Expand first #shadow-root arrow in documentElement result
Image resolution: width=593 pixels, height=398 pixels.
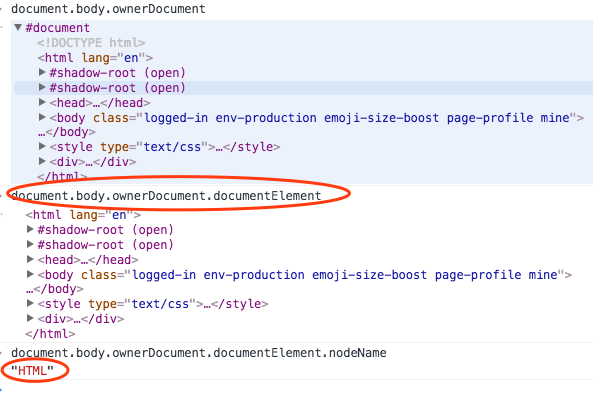point(30,229)
